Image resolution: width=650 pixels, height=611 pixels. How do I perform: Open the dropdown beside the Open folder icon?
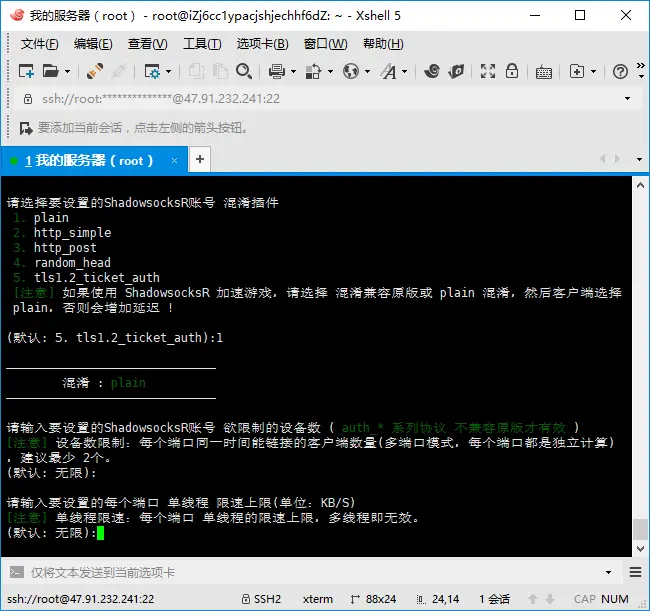(x=67, y=72)
